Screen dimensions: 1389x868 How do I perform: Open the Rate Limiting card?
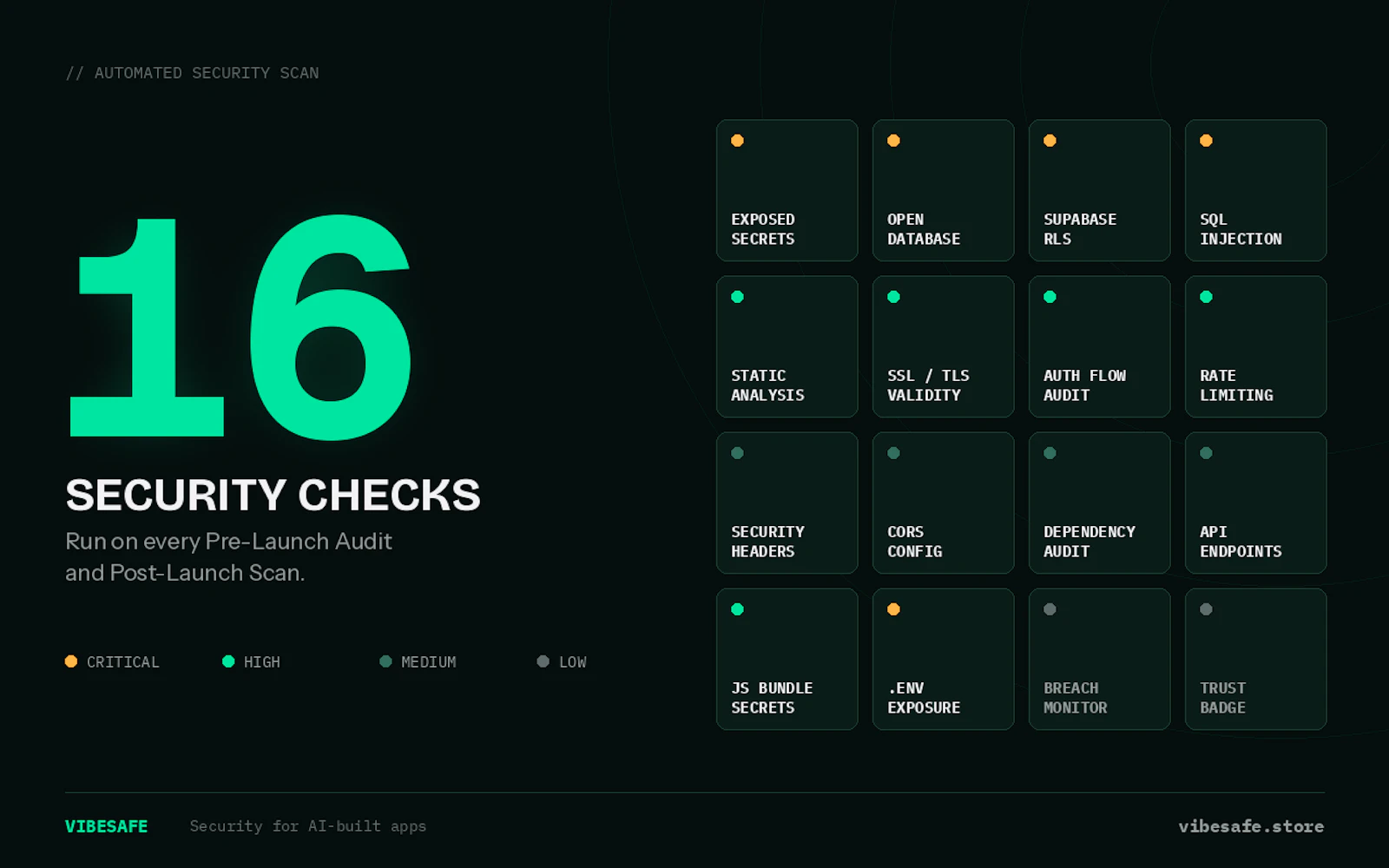1255,346
